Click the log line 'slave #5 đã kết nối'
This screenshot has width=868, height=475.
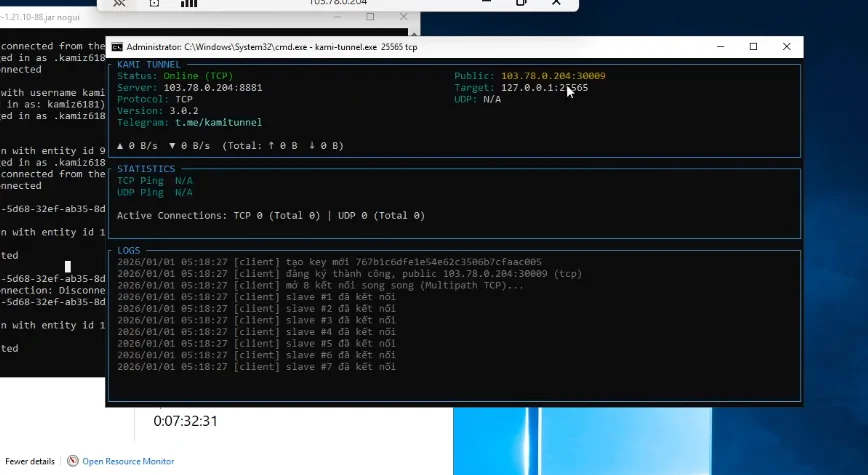tap(256, 343)
